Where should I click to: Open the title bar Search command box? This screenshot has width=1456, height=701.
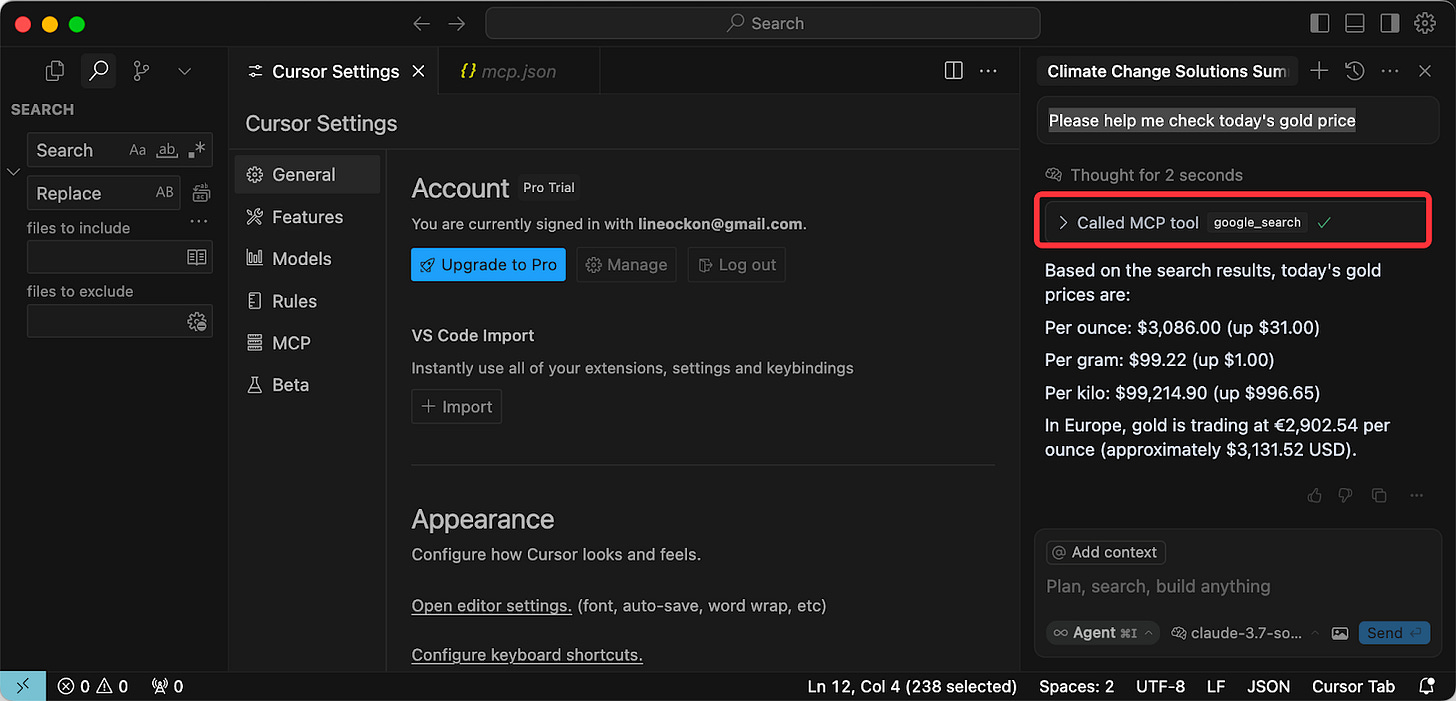tap(763, 23)
